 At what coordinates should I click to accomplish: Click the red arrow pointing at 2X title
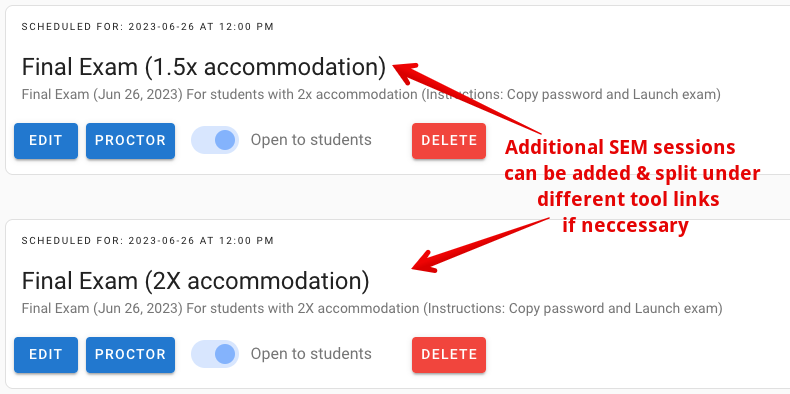(x=480, y=245)
